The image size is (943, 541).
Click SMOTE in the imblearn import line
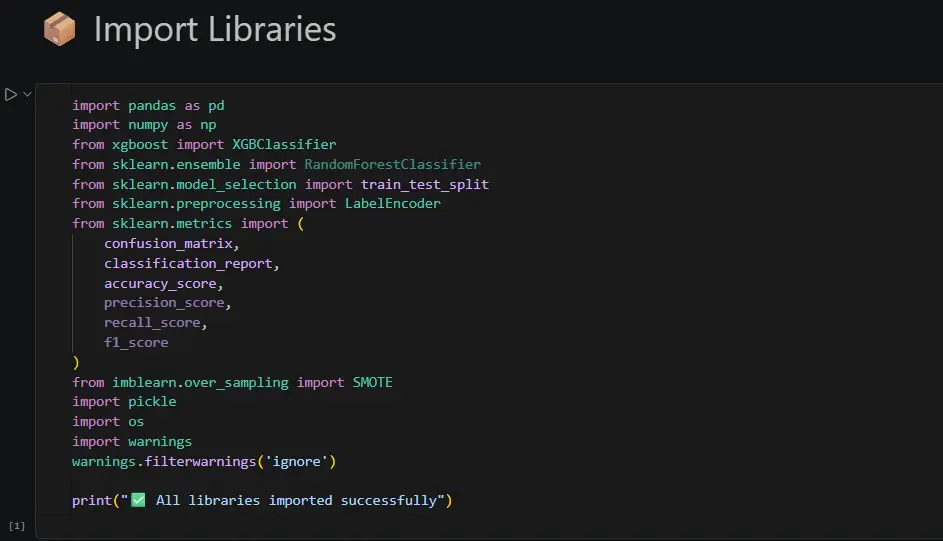372,382
